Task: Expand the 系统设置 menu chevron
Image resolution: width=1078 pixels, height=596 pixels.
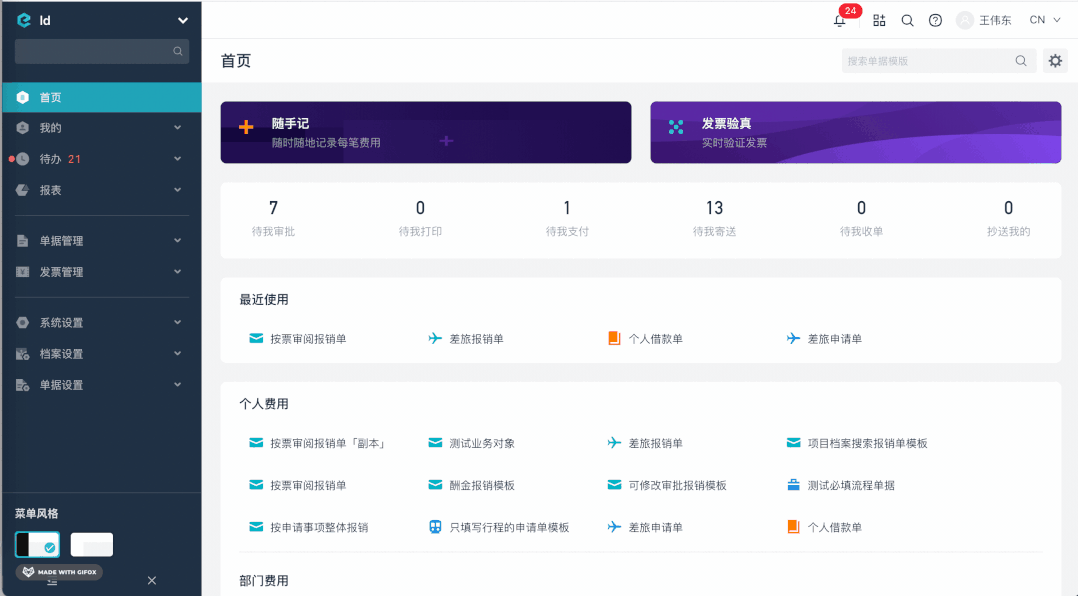Action: (x=177, y=322)
